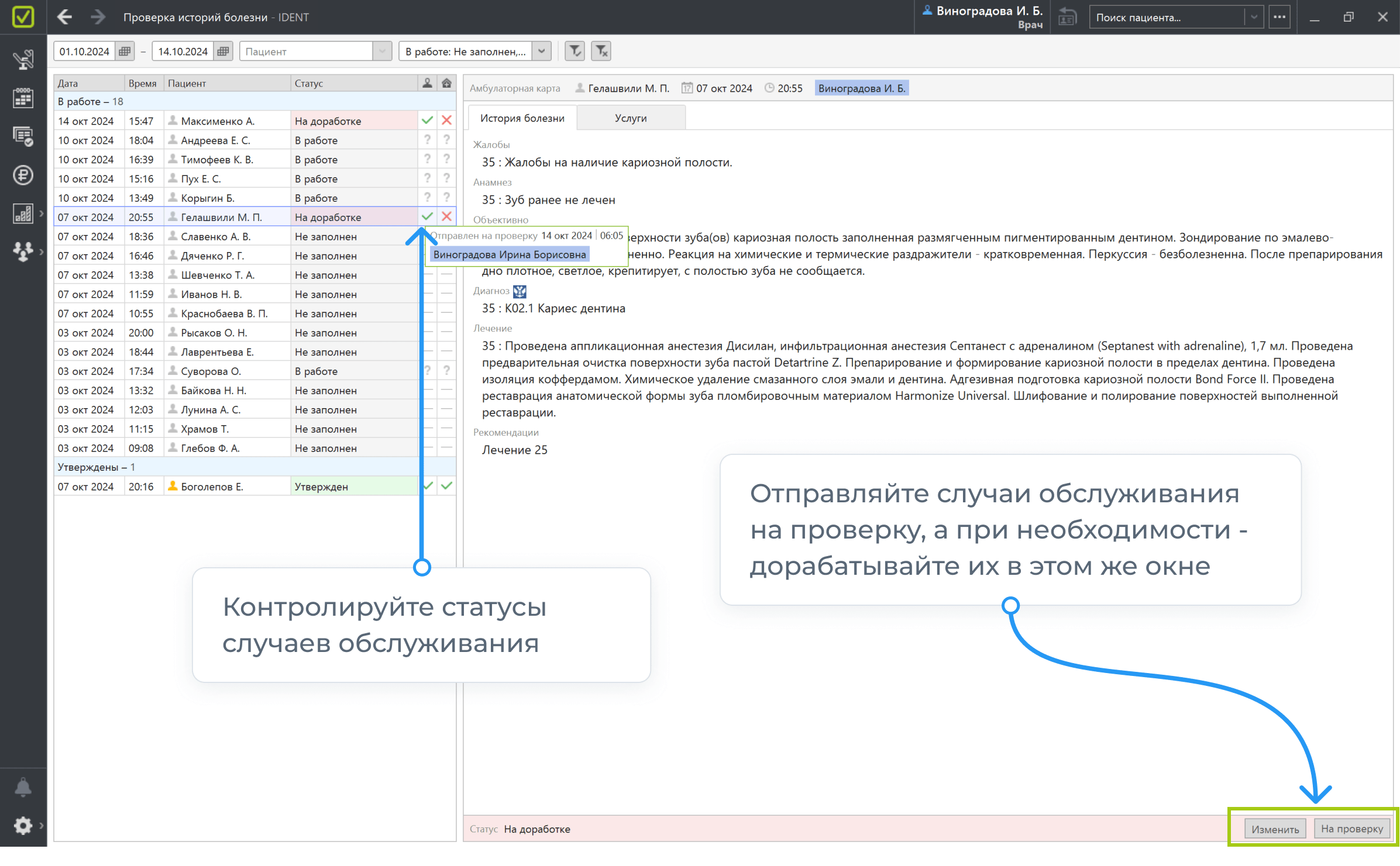Screen dimensions: 1400x866
Task: Click green checkmark in Максименко А. row
Action: (x=427, y=120)
